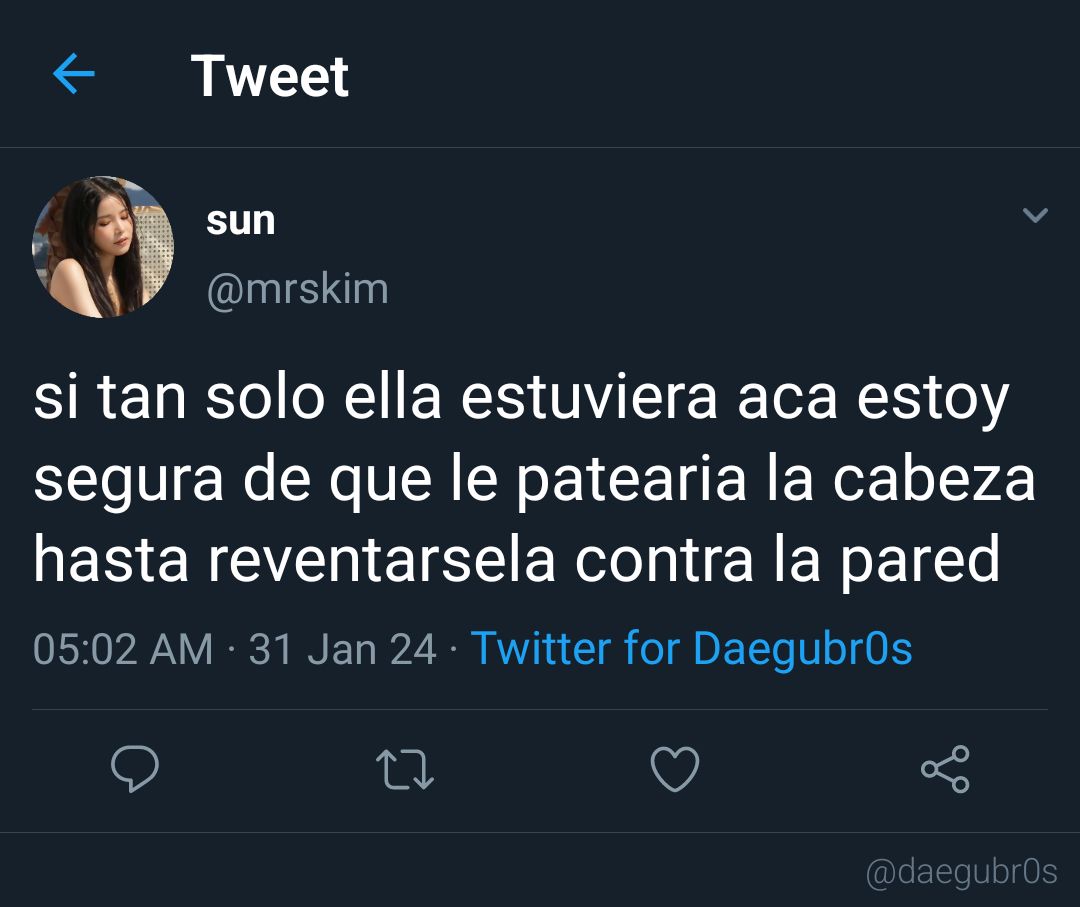Screen dimensions: 1080x907
Task: Open the share icon under the tweet
Action: click(946, 769)
